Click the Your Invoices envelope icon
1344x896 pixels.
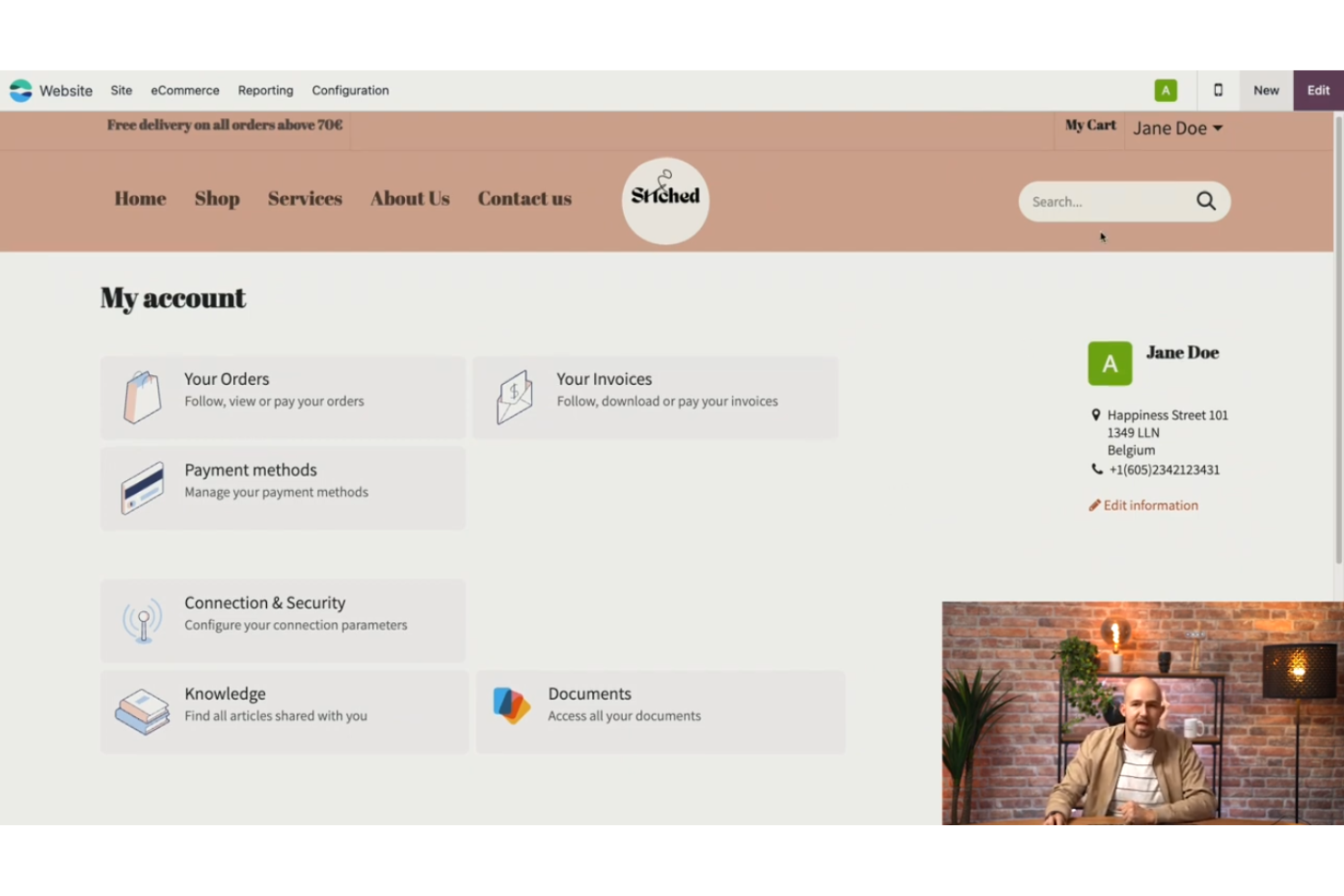click(x=514, y=398)
